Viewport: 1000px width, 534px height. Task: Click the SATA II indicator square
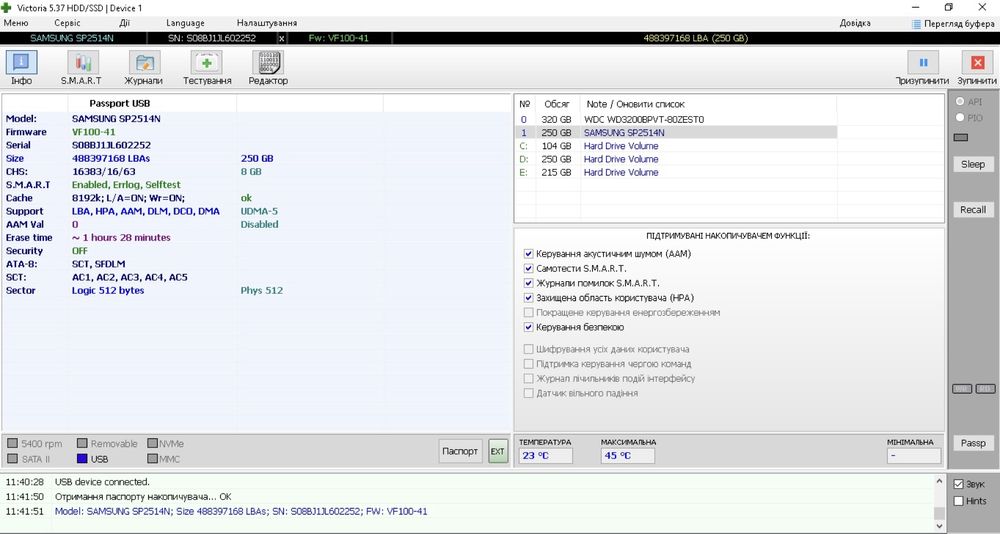(x=13, y=459)
